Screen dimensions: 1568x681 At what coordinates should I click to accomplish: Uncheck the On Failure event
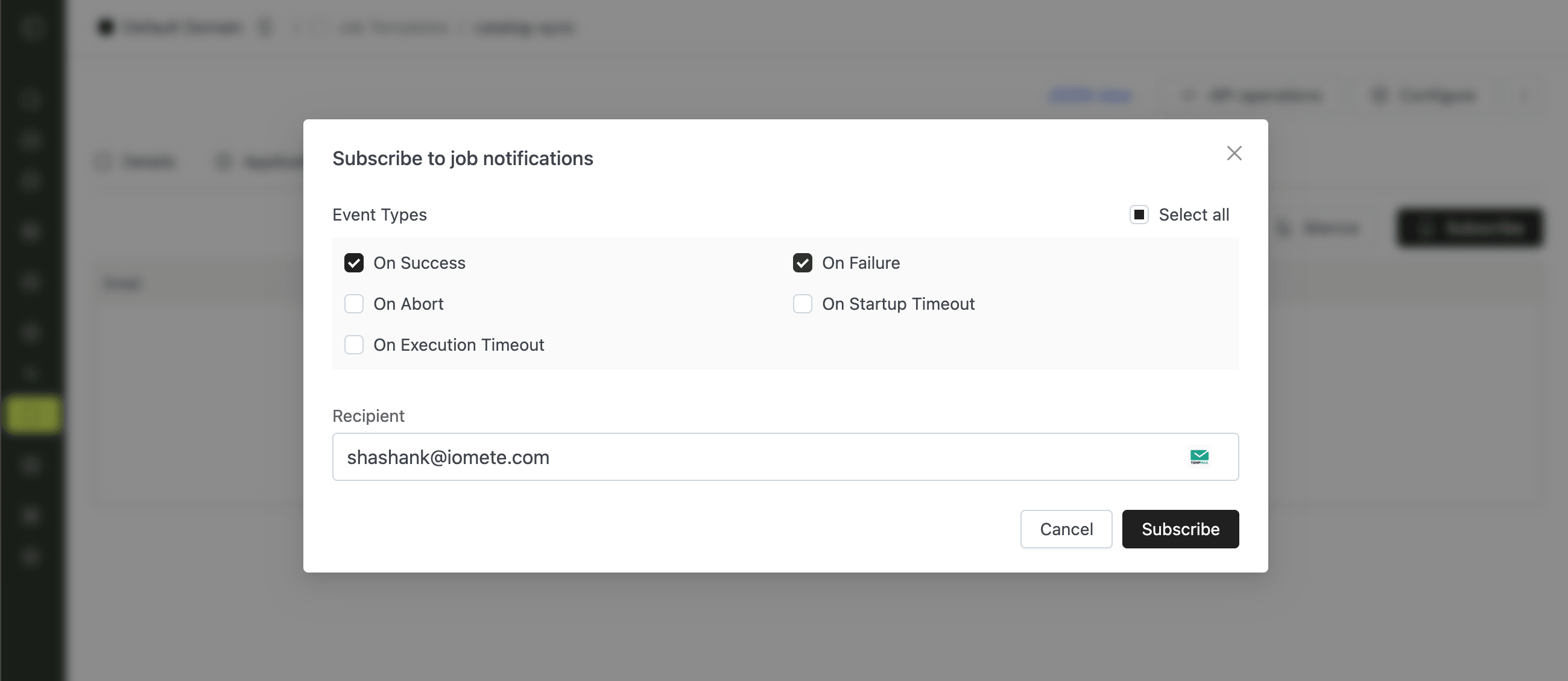coord(802,263)
